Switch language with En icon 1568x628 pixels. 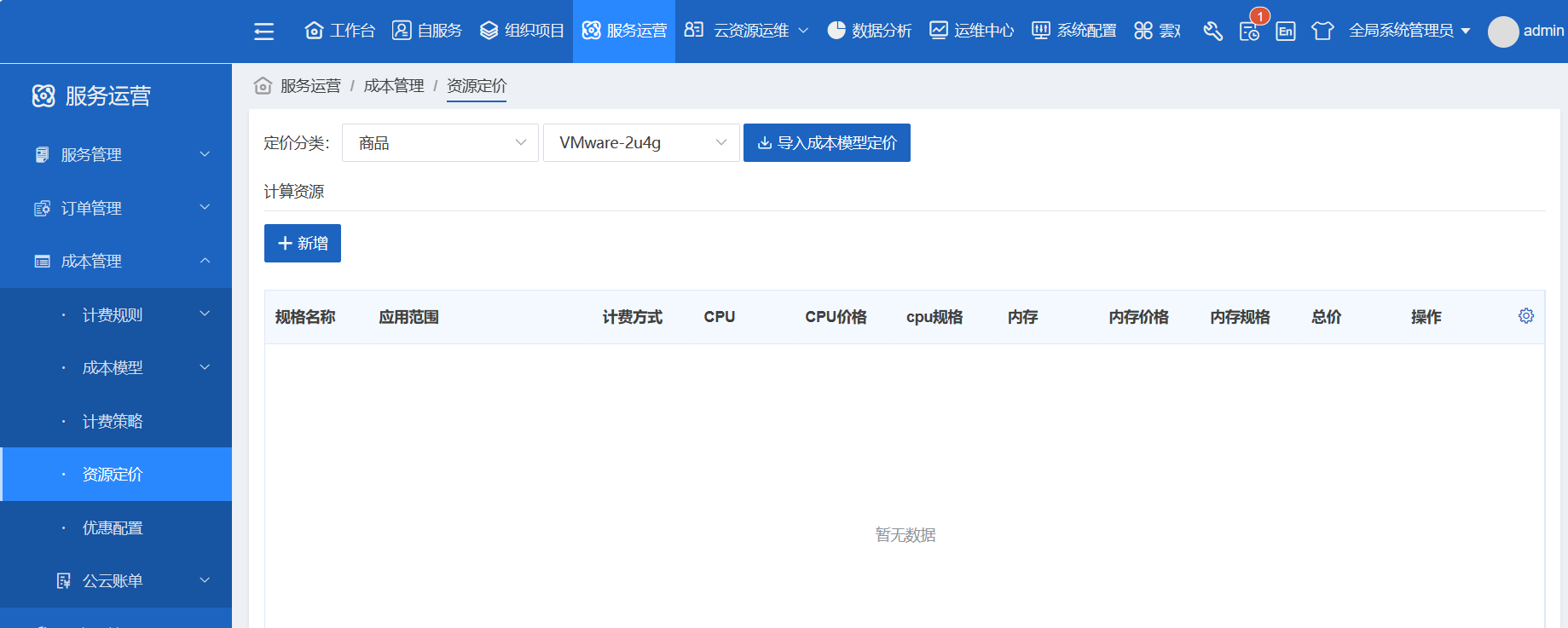pos(1286,32)
